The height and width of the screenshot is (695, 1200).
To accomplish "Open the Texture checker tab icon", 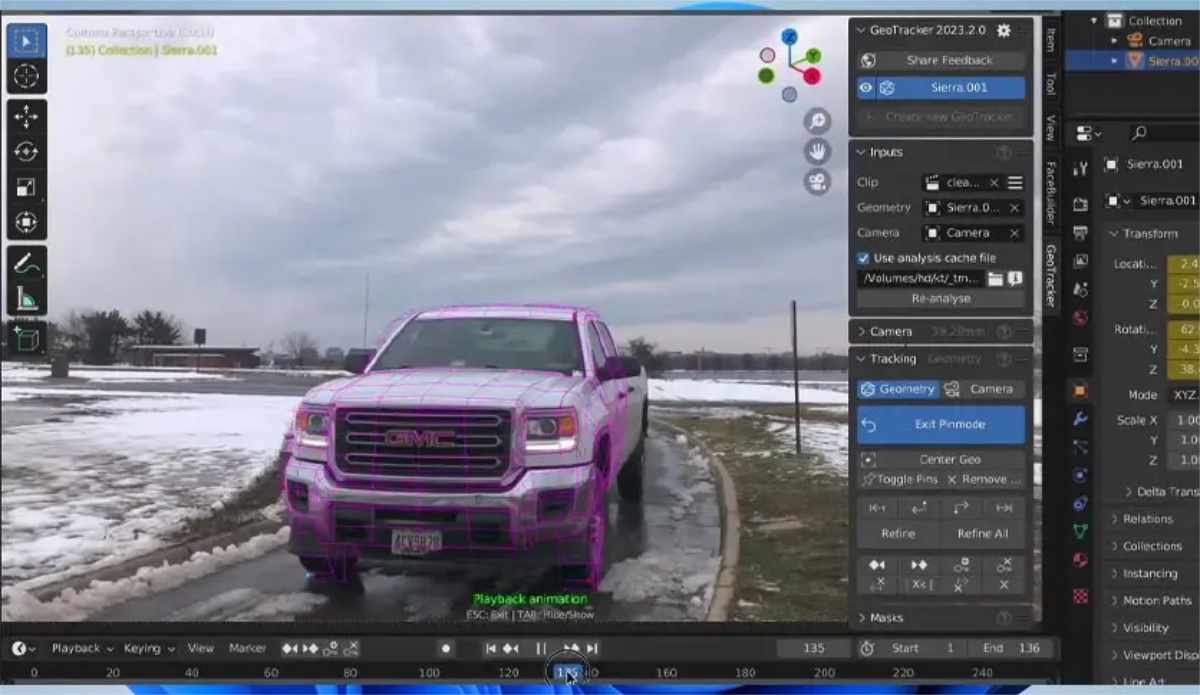I will [x=1080, y=595].
